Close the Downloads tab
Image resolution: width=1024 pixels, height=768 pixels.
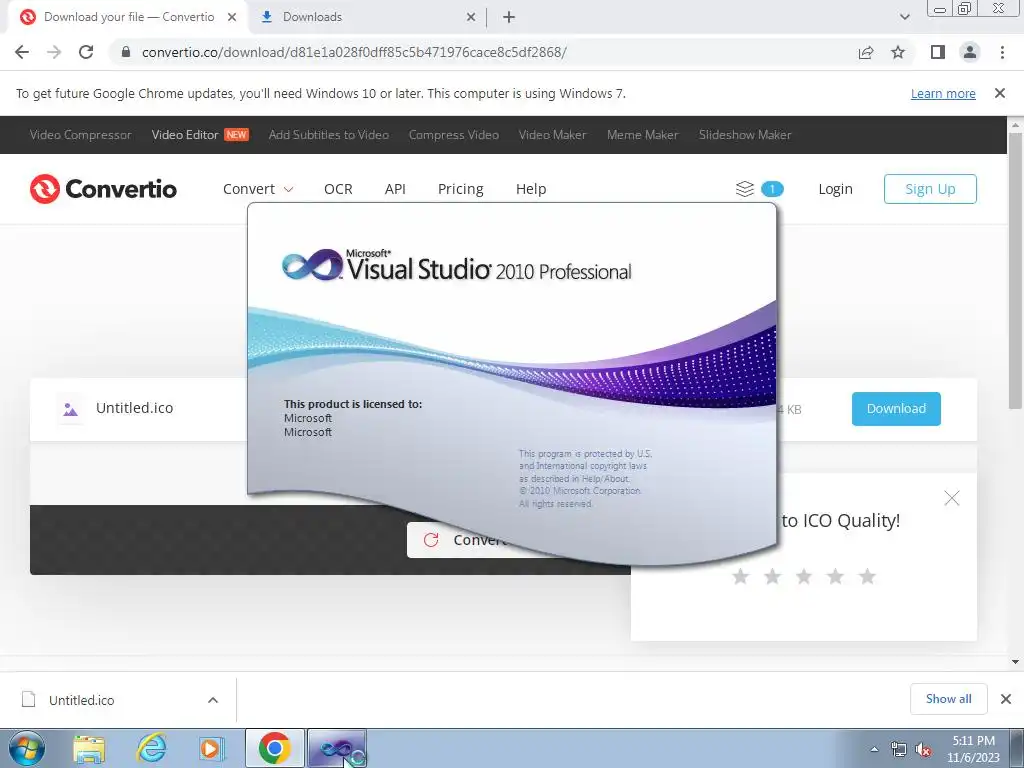(471, 17)
